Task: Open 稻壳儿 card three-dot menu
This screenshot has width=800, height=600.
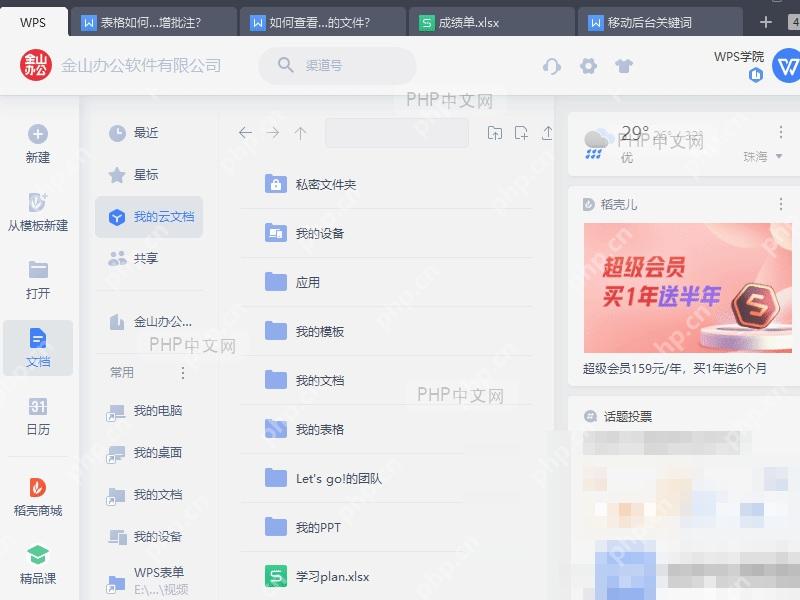Action: tap(781, 204)
